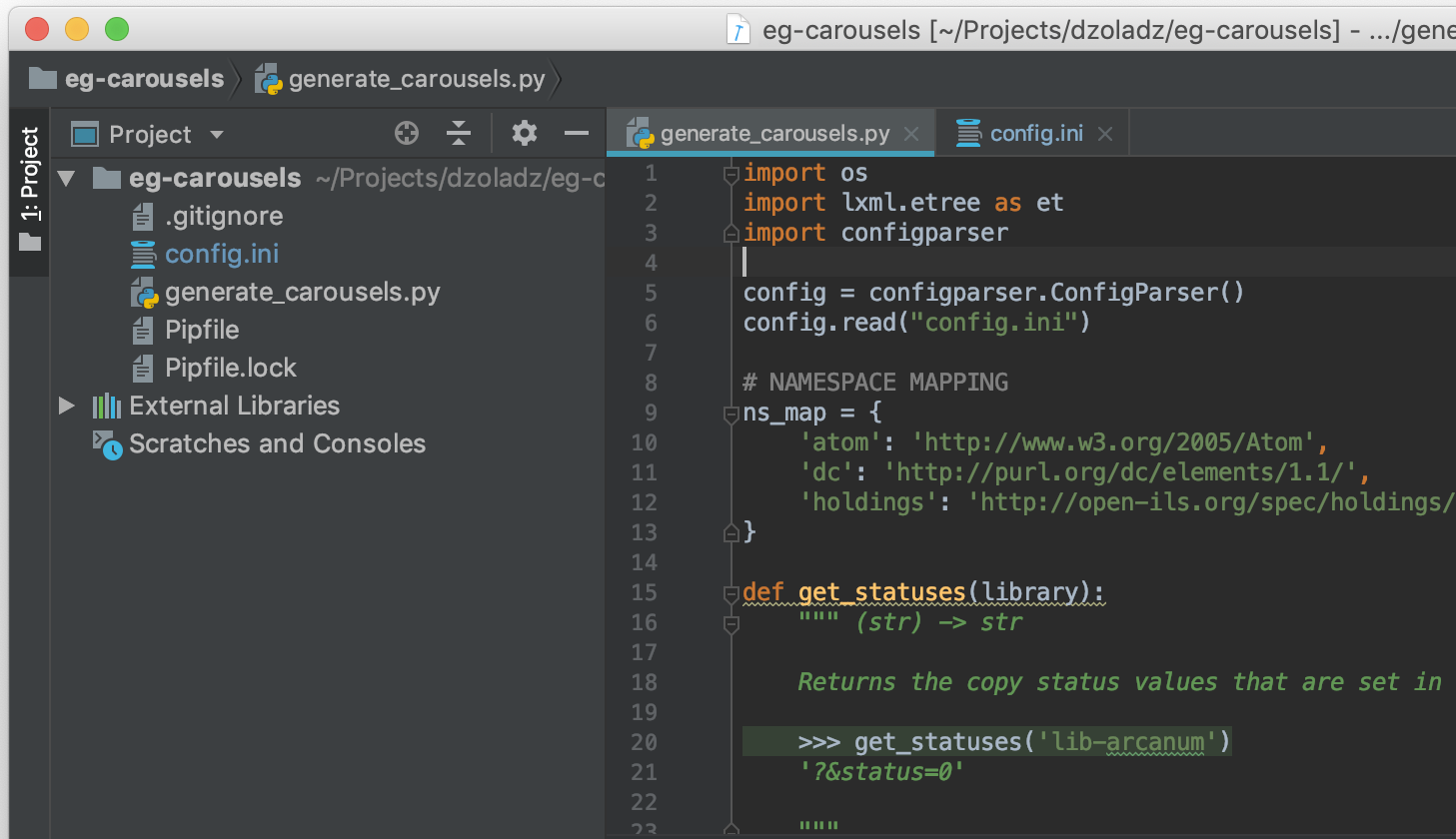
Task: Click the 'lib-arcanum' string on line 20
Action: [1128, 742]
